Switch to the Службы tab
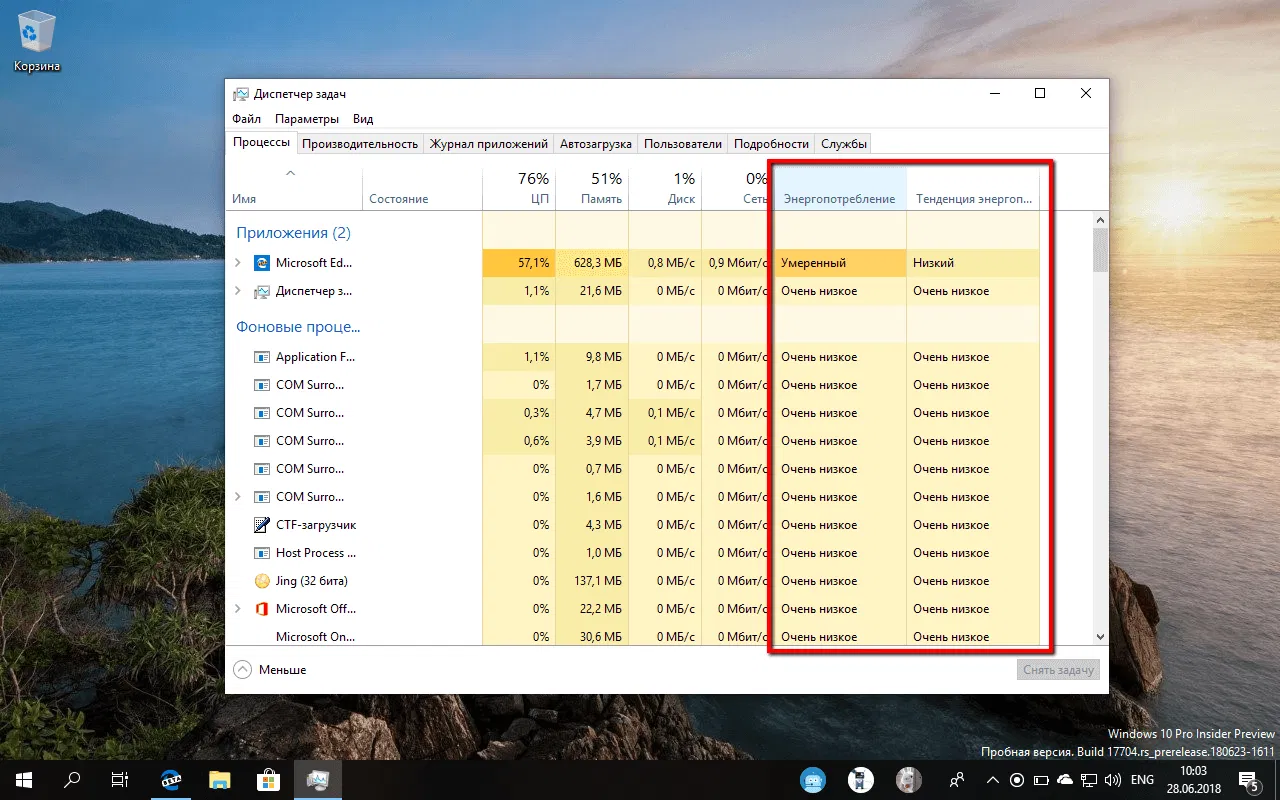 [844, 144]
